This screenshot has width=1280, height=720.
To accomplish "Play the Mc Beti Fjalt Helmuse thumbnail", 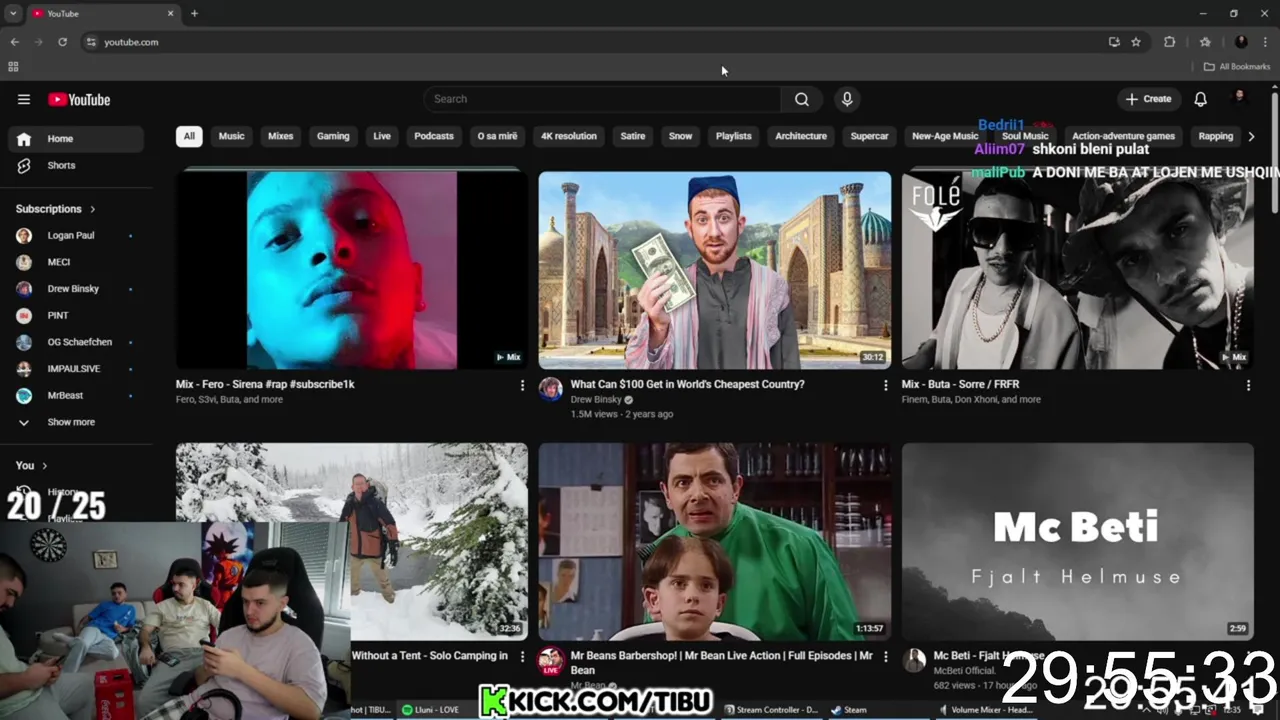I will pos(1078,541).
